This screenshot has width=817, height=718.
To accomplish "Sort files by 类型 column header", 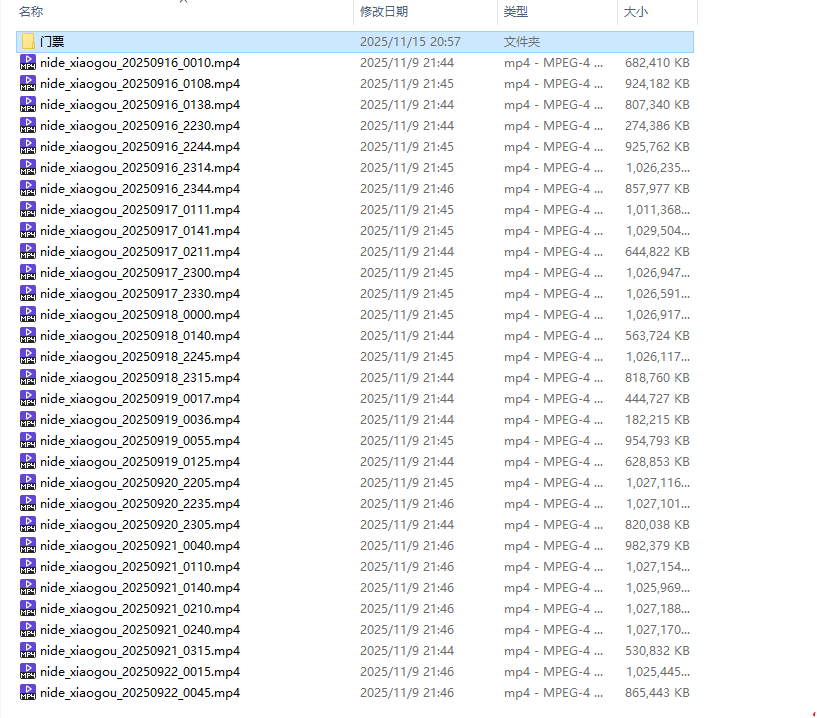I will pyautogui.click(x=516, y=12).
